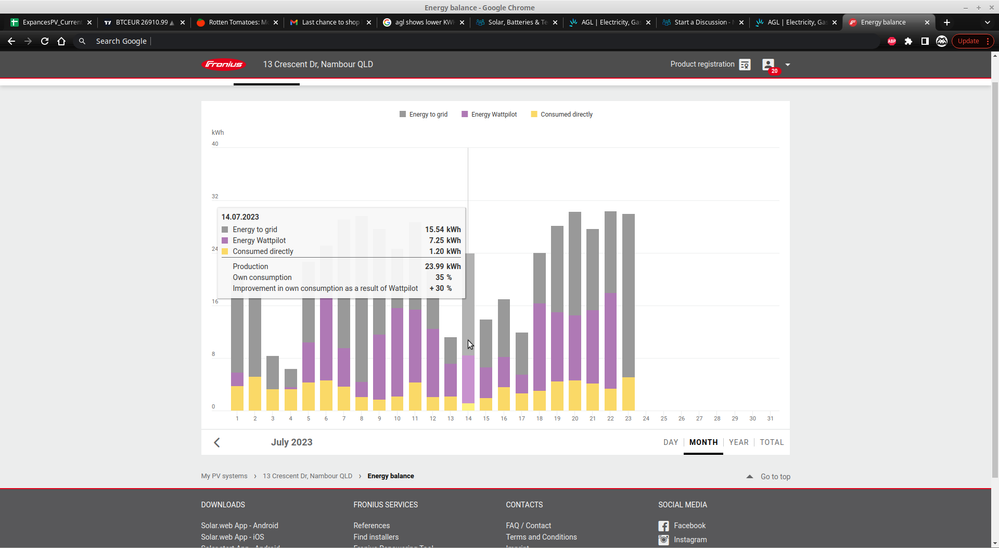Reload the page with browser refresh icon

tap(45, 41)
